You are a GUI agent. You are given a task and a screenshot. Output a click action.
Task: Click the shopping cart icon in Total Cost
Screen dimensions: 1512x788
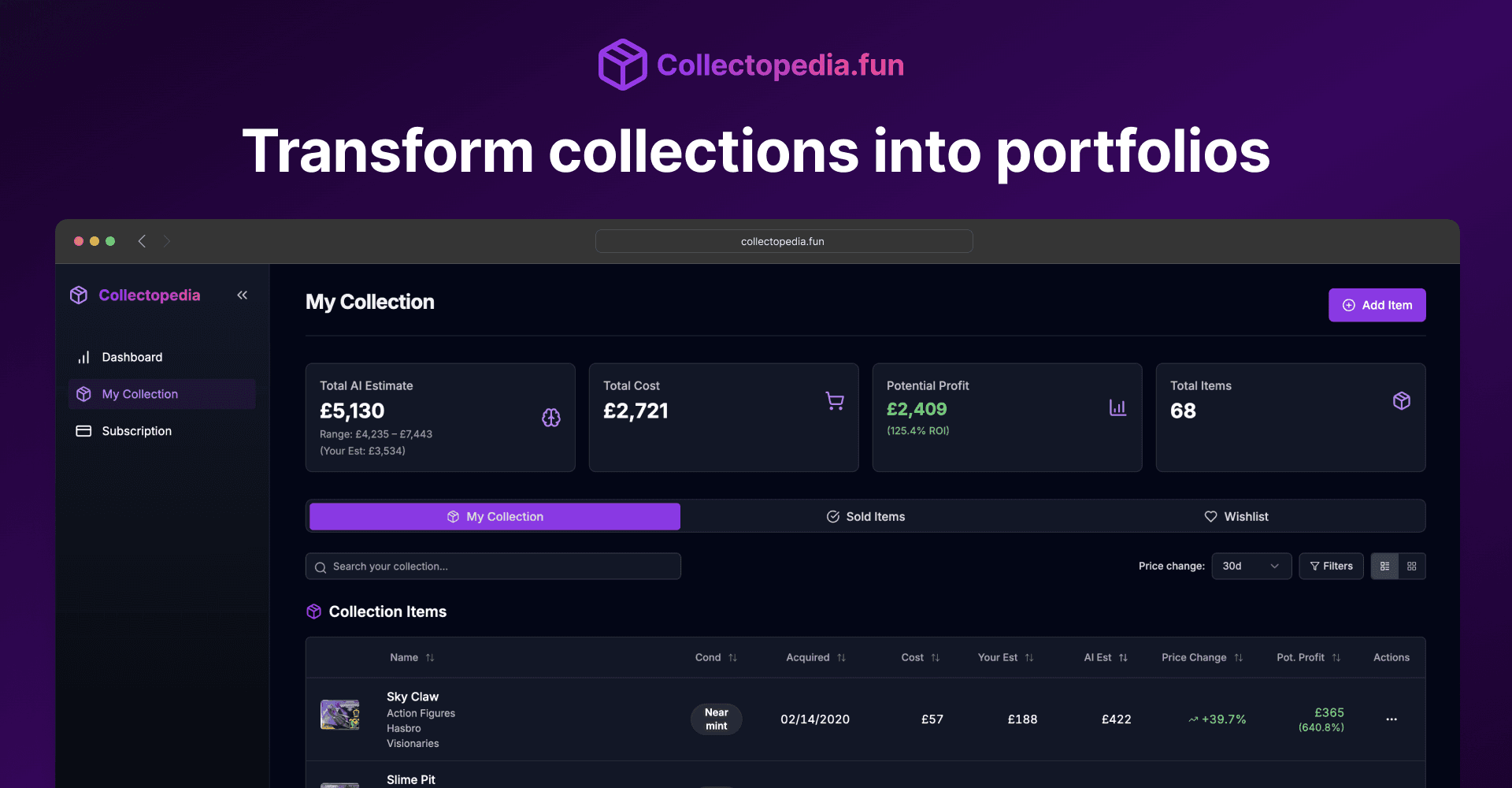(x=835, y=401)
